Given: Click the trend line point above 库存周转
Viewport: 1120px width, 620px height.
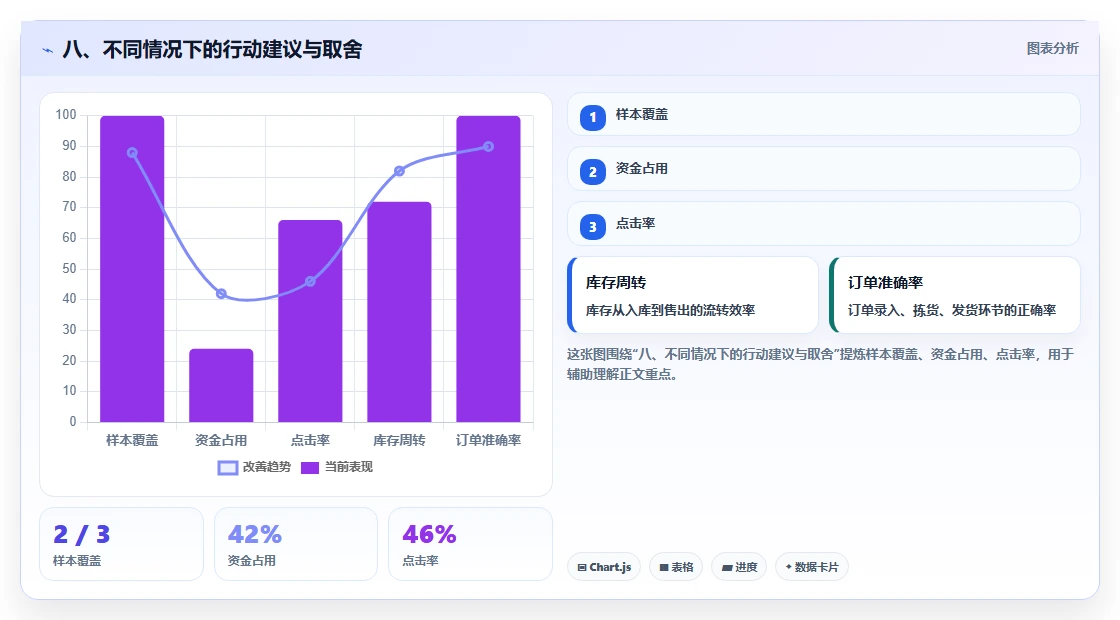Looking at the screenshot, I should [x=399, y=171].
